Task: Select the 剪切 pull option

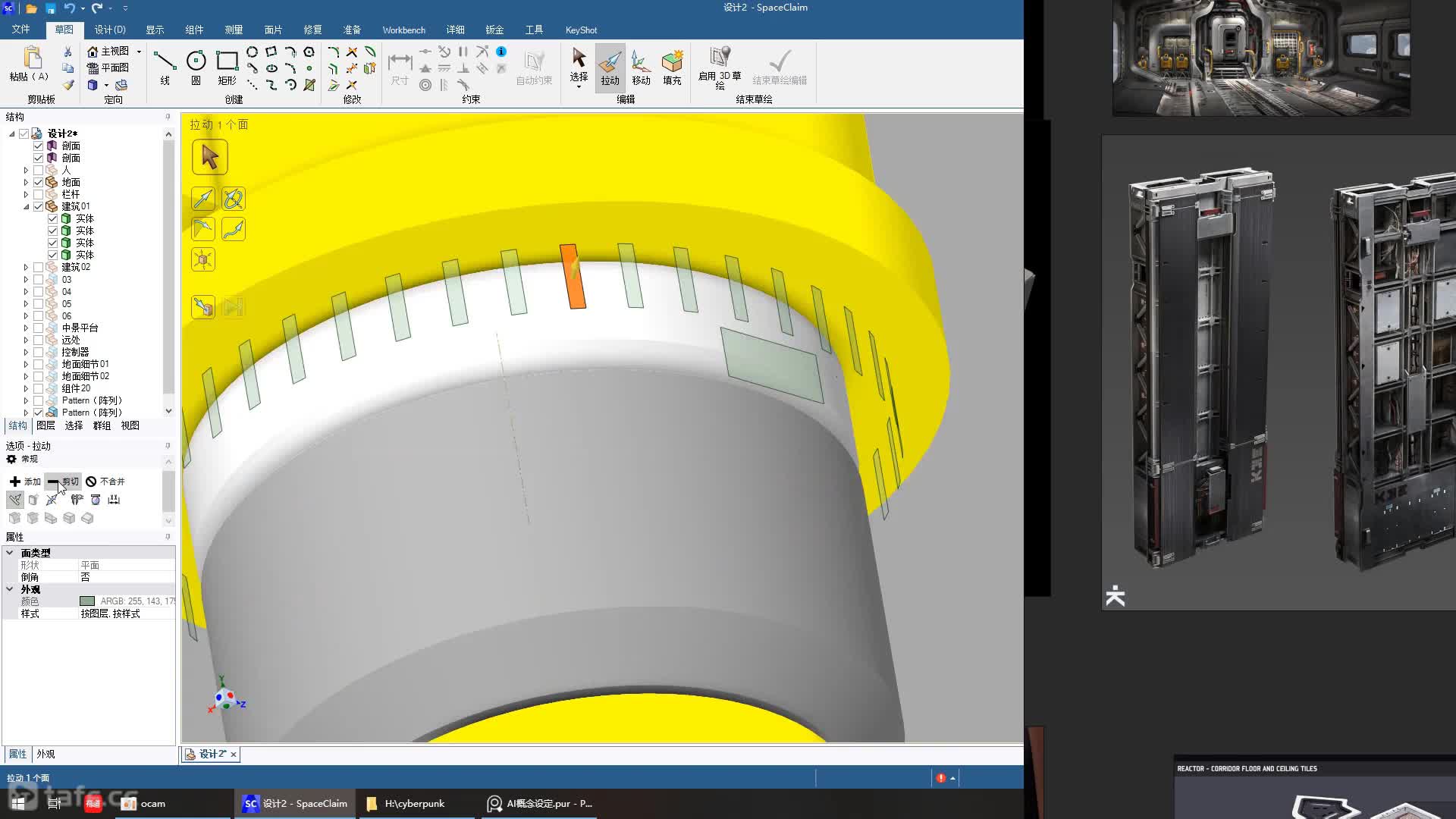Action: tap(63, 482)
